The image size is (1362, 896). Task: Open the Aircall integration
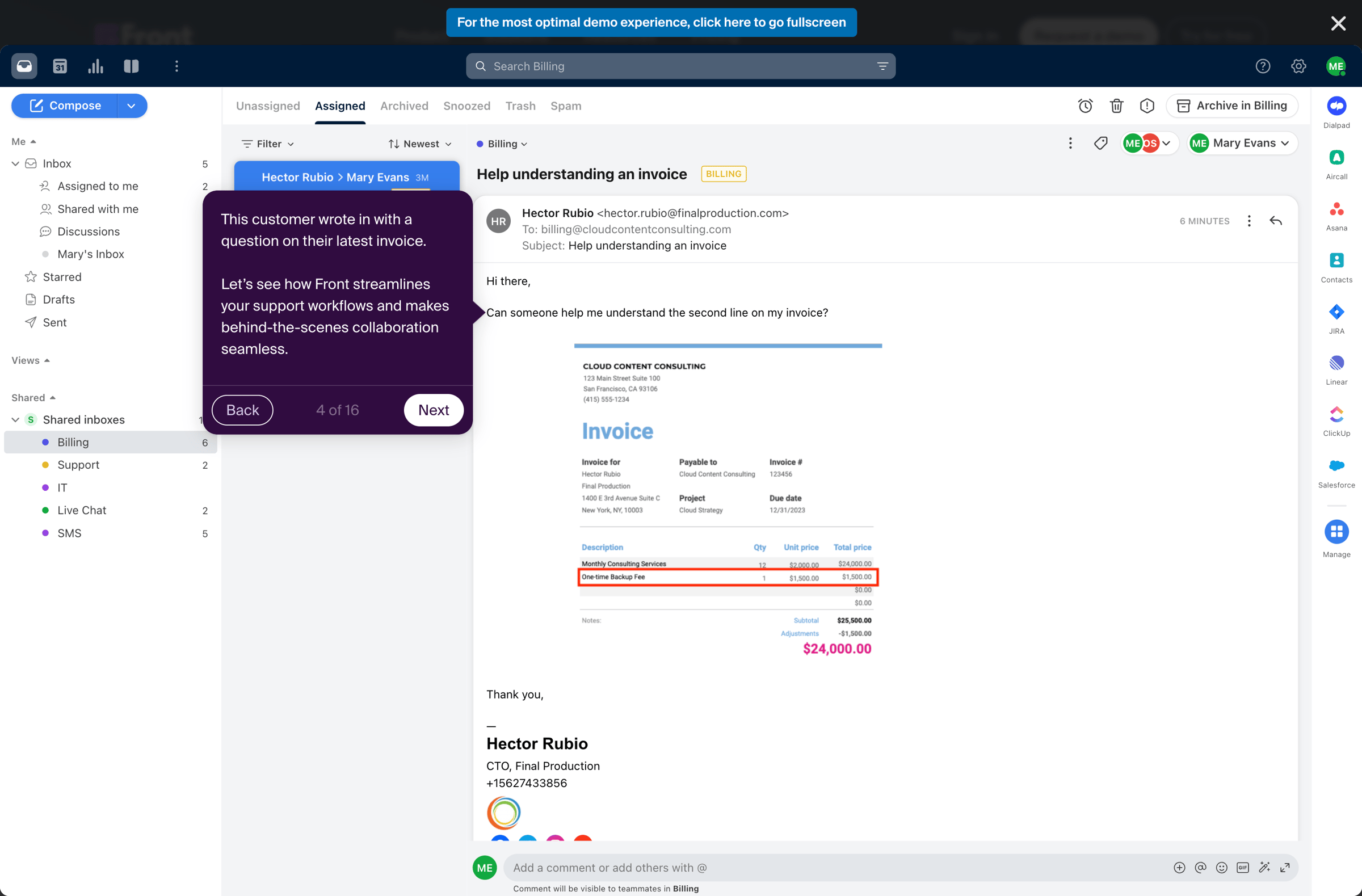[x=1336, y=163]
